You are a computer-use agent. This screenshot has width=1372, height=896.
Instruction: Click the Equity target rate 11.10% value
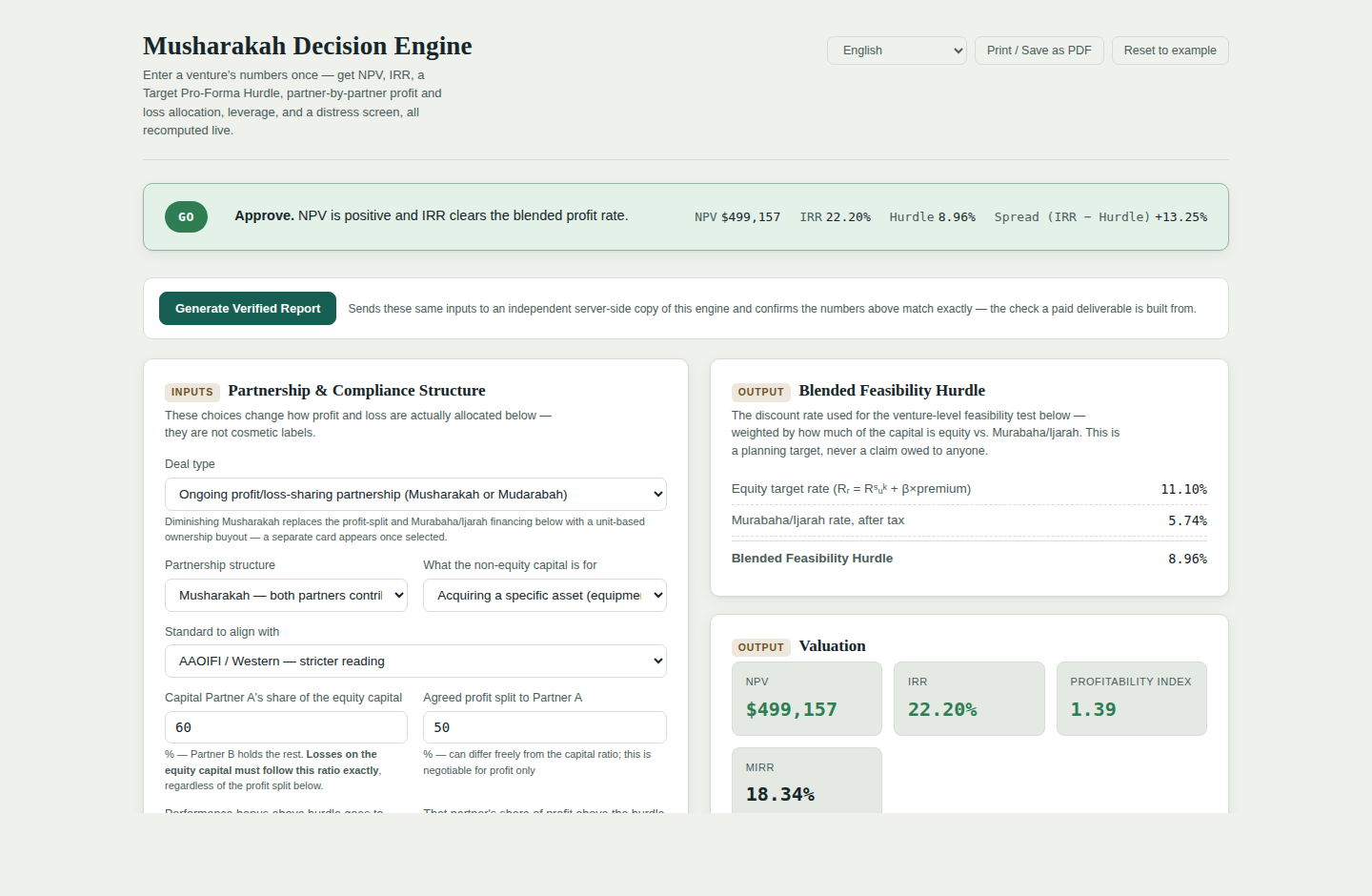click(x=1183, y=489)
